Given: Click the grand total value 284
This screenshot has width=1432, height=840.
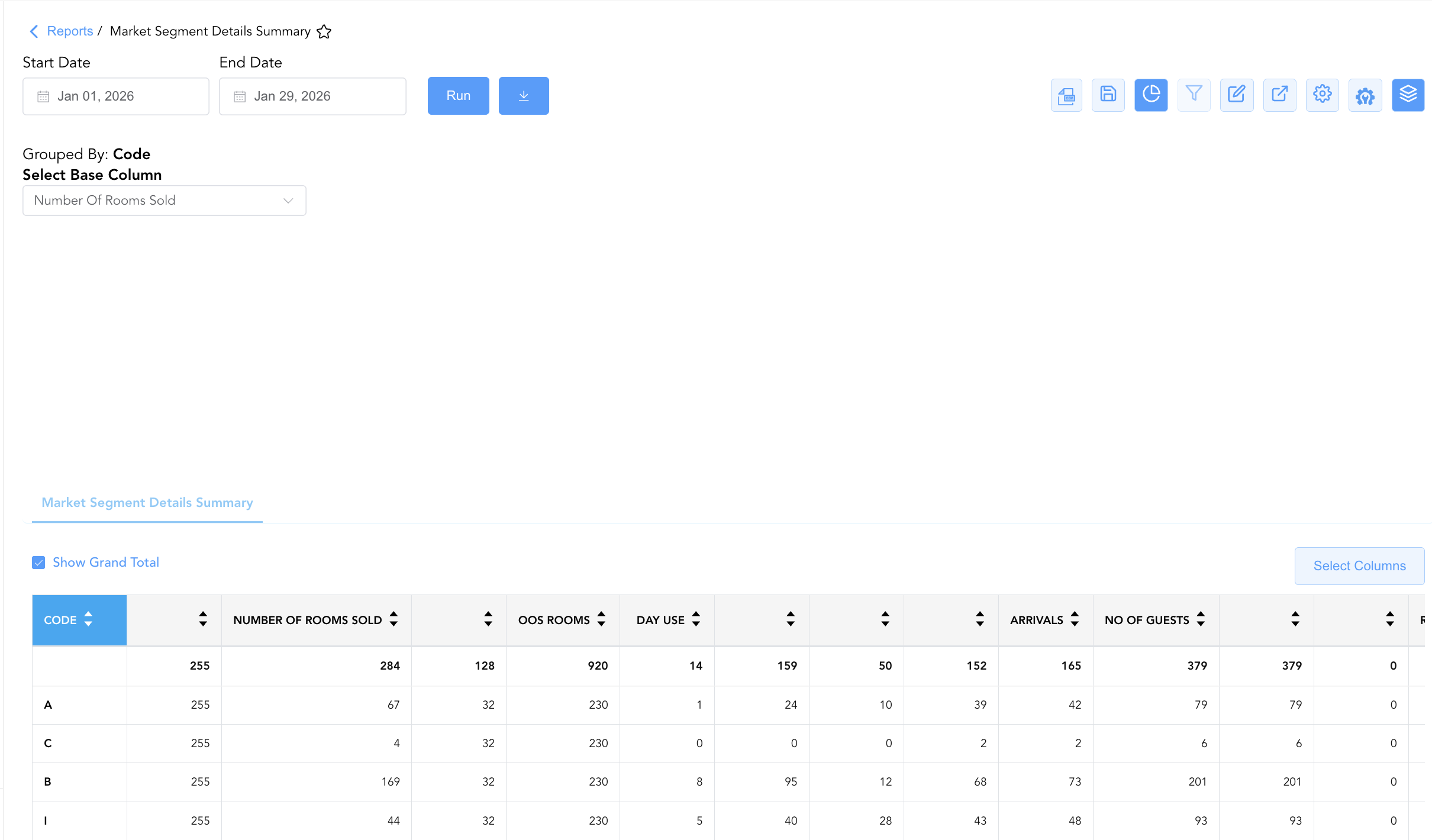Looking at the screenshot, I should pos(390,666).
